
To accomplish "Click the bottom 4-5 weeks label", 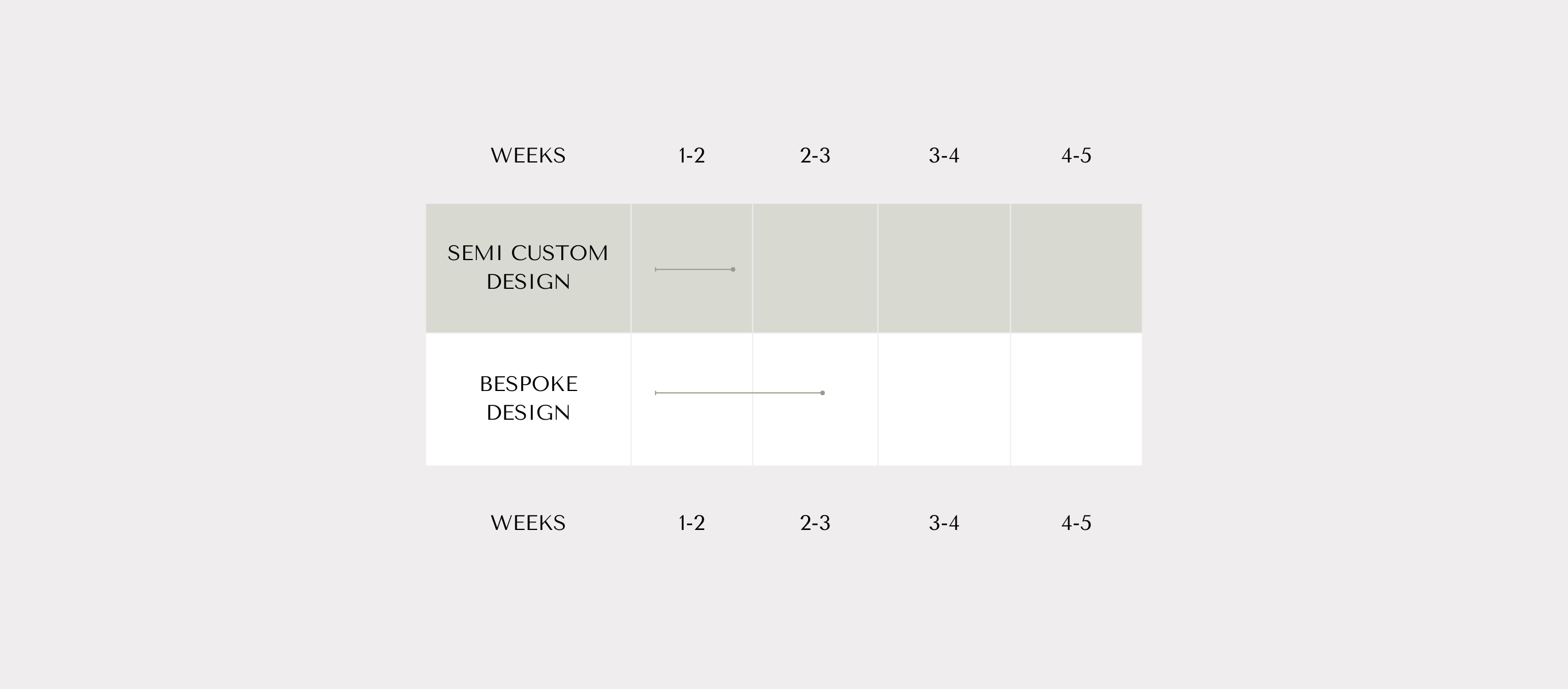I will click(x=1076, y=522).
